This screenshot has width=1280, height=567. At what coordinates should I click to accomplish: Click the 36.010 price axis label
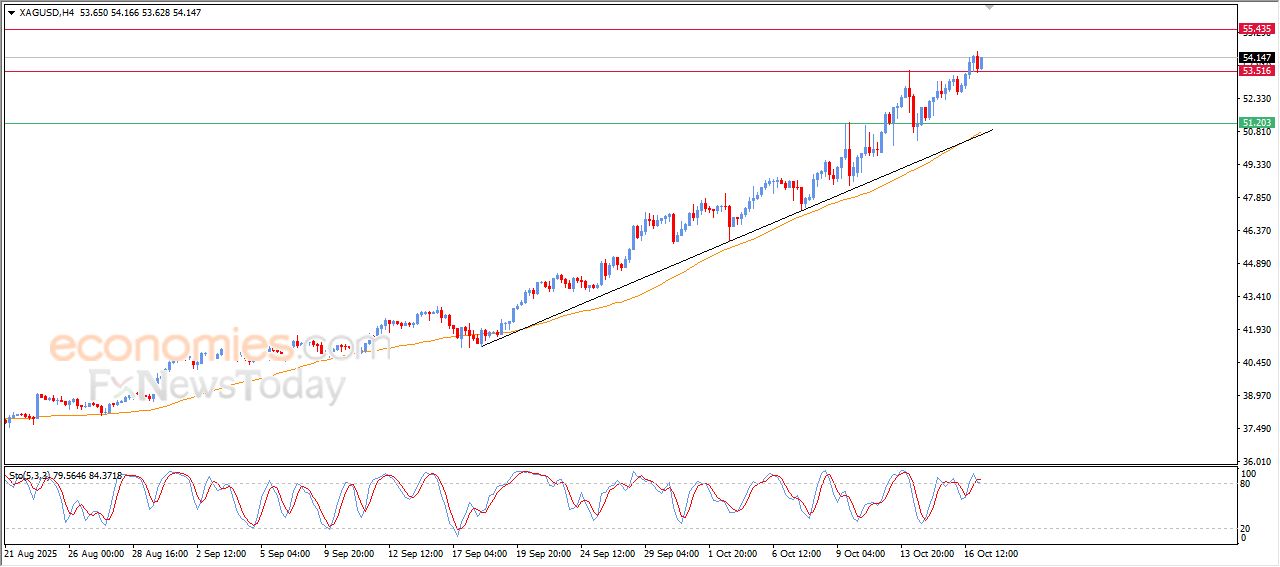pos(1254,462)
